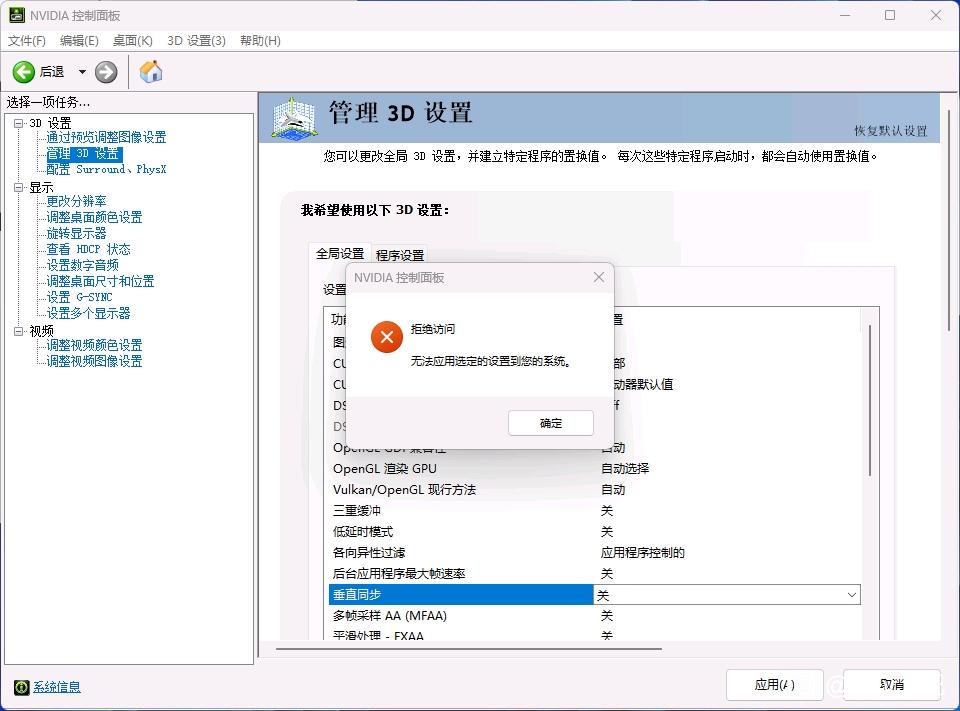Switch to the 全局设置 tab
The image size is (960, 711).
(x=340, y=254)
